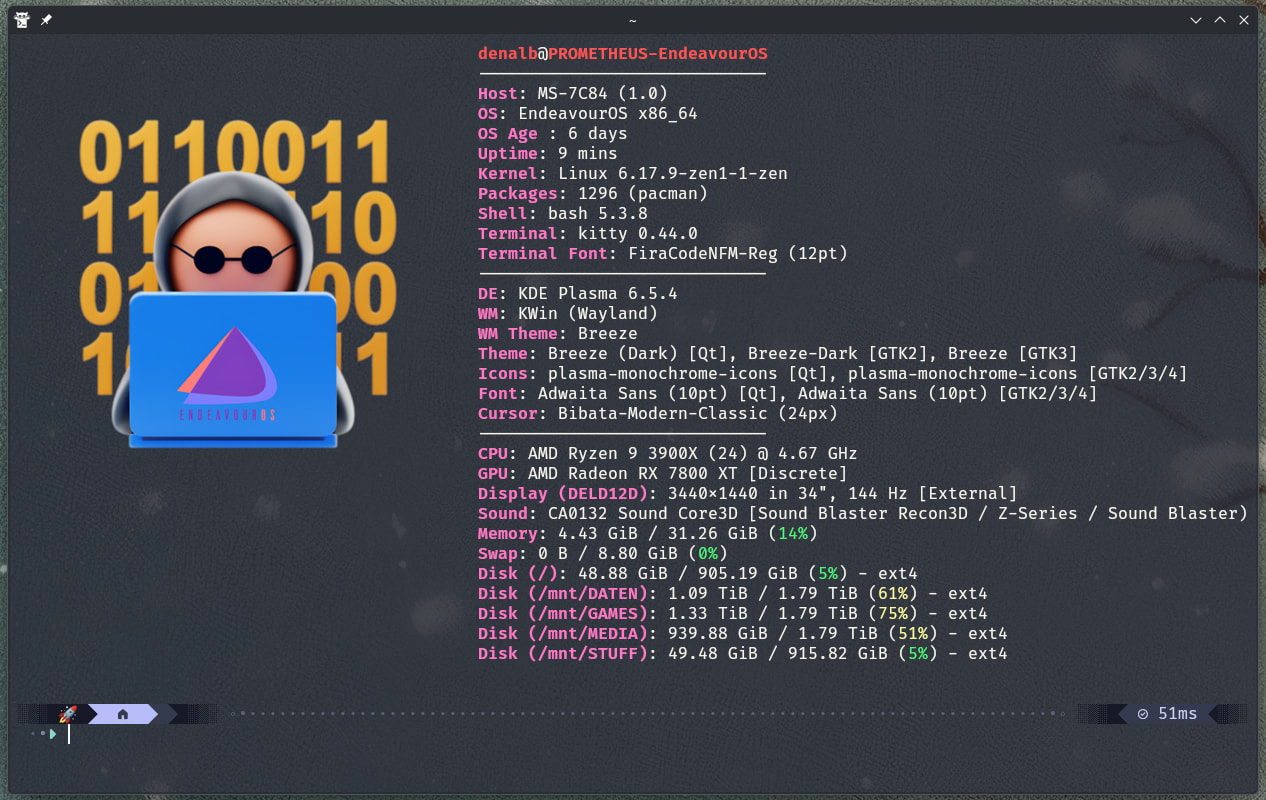Click the green 14% memory usage value

792,534
